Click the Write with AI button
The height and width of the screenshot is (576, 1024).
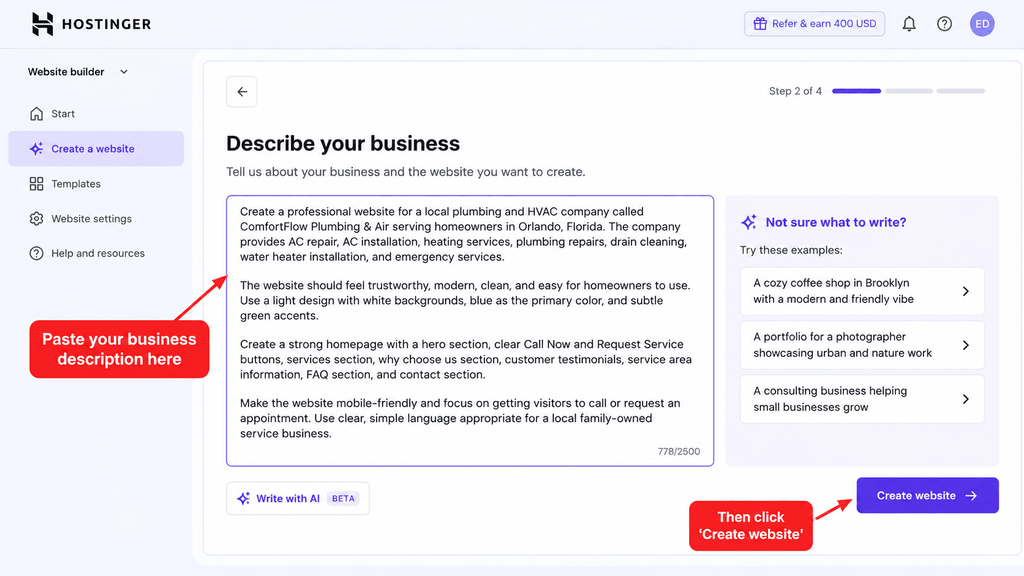298,498
